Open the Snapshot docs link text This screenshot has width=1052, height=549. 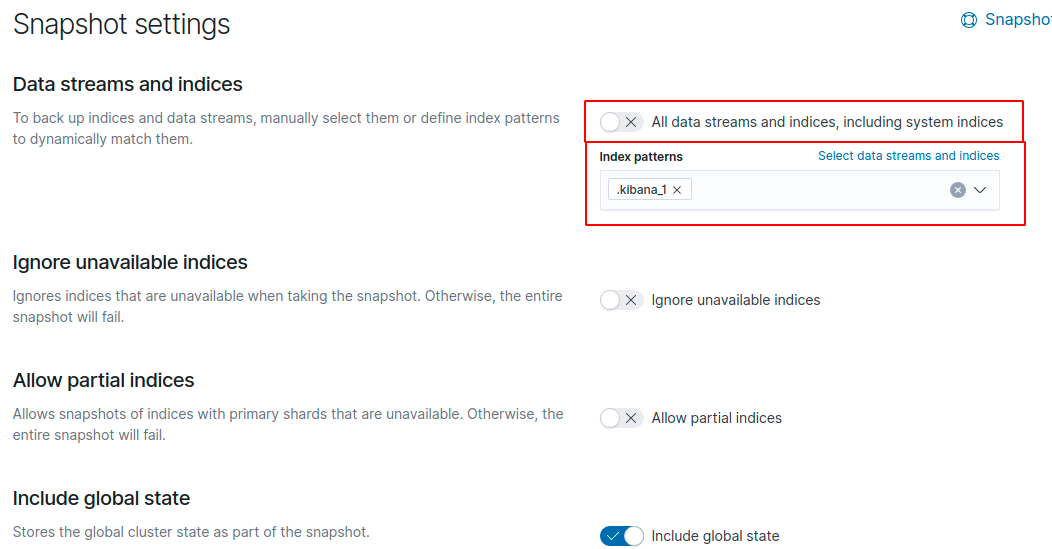tap(1017, 20)
